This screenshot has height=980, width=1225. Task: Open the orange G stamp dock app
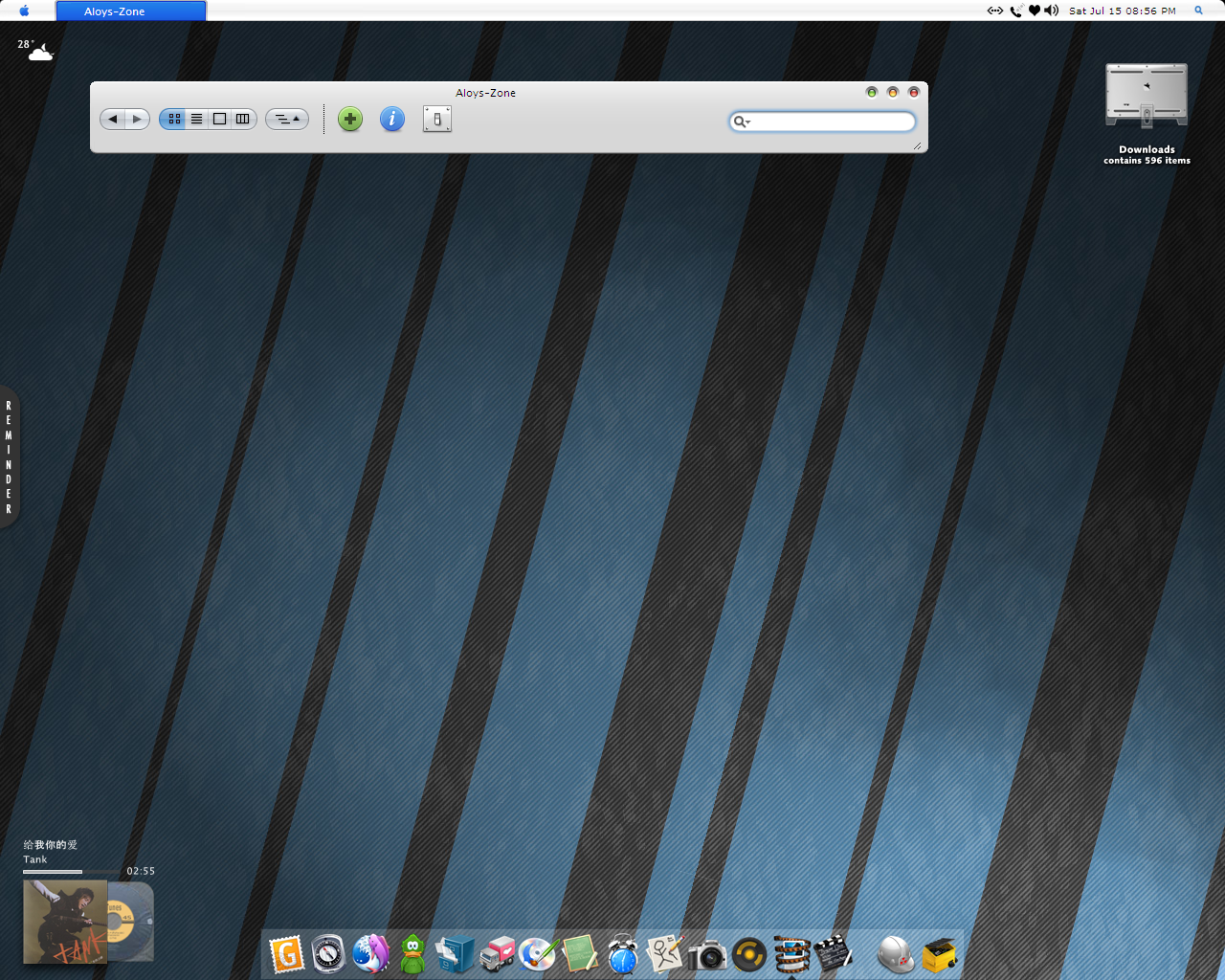point(286,954)
